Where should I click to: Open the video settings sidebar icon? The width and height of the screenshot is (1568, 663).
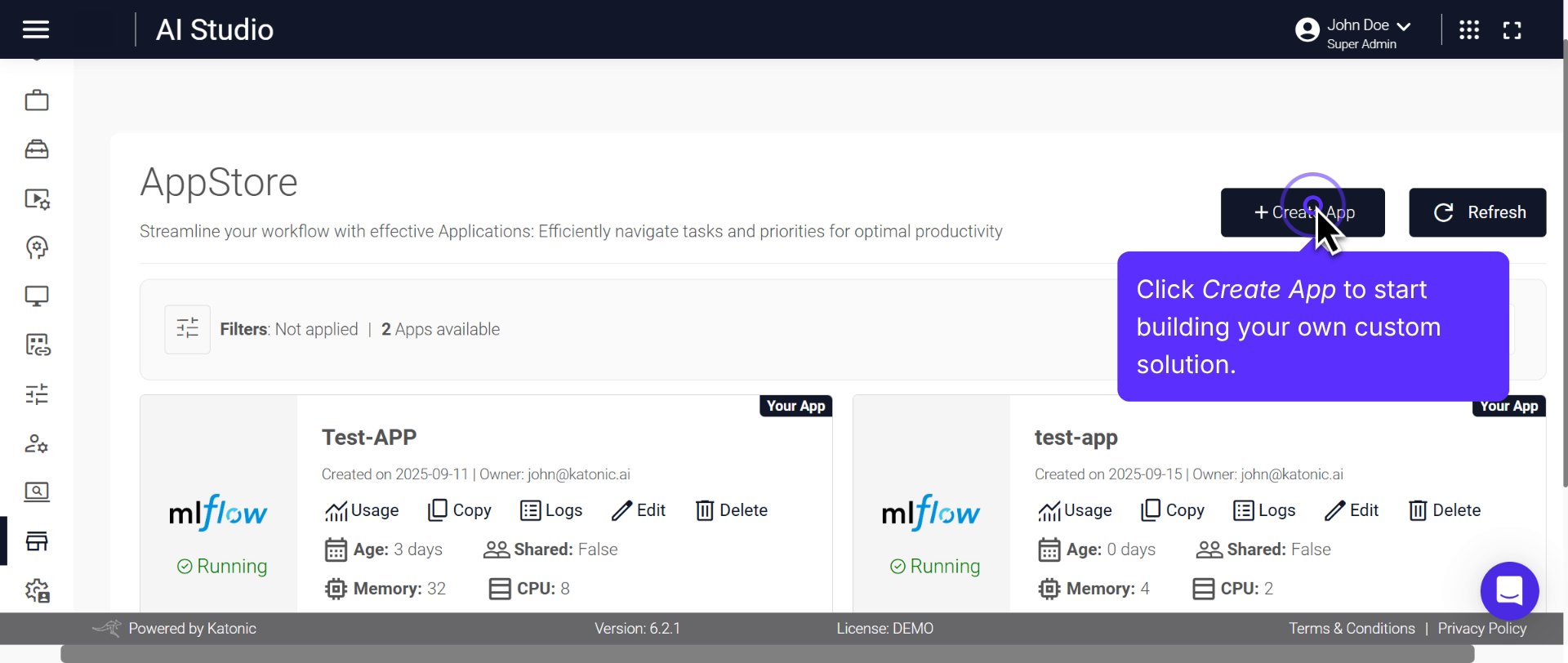[37, 198]
